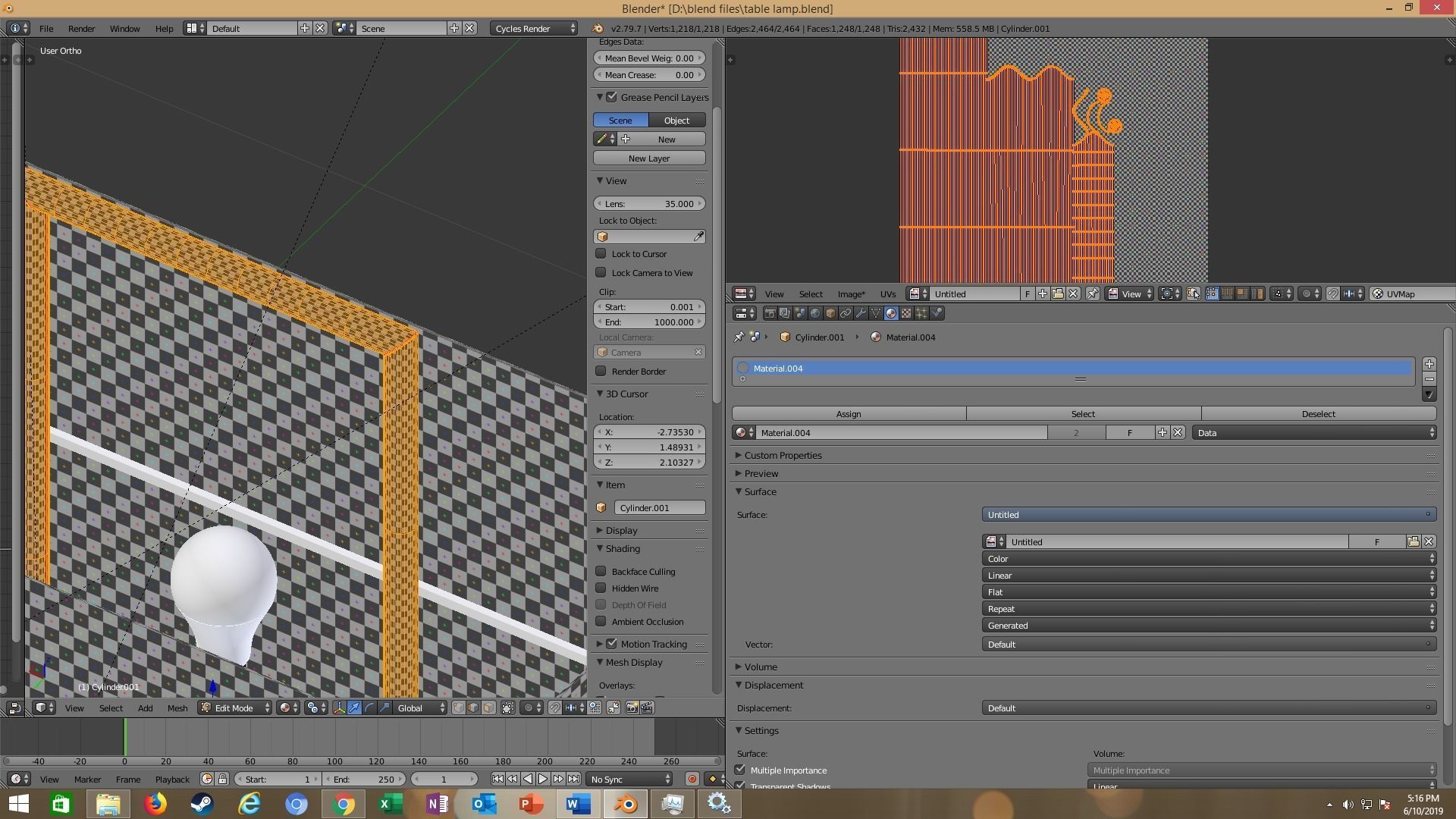Expand the Custom Properties panel
The width and height of the screenshot is (1456, 819).
click(x=783, y=456)
